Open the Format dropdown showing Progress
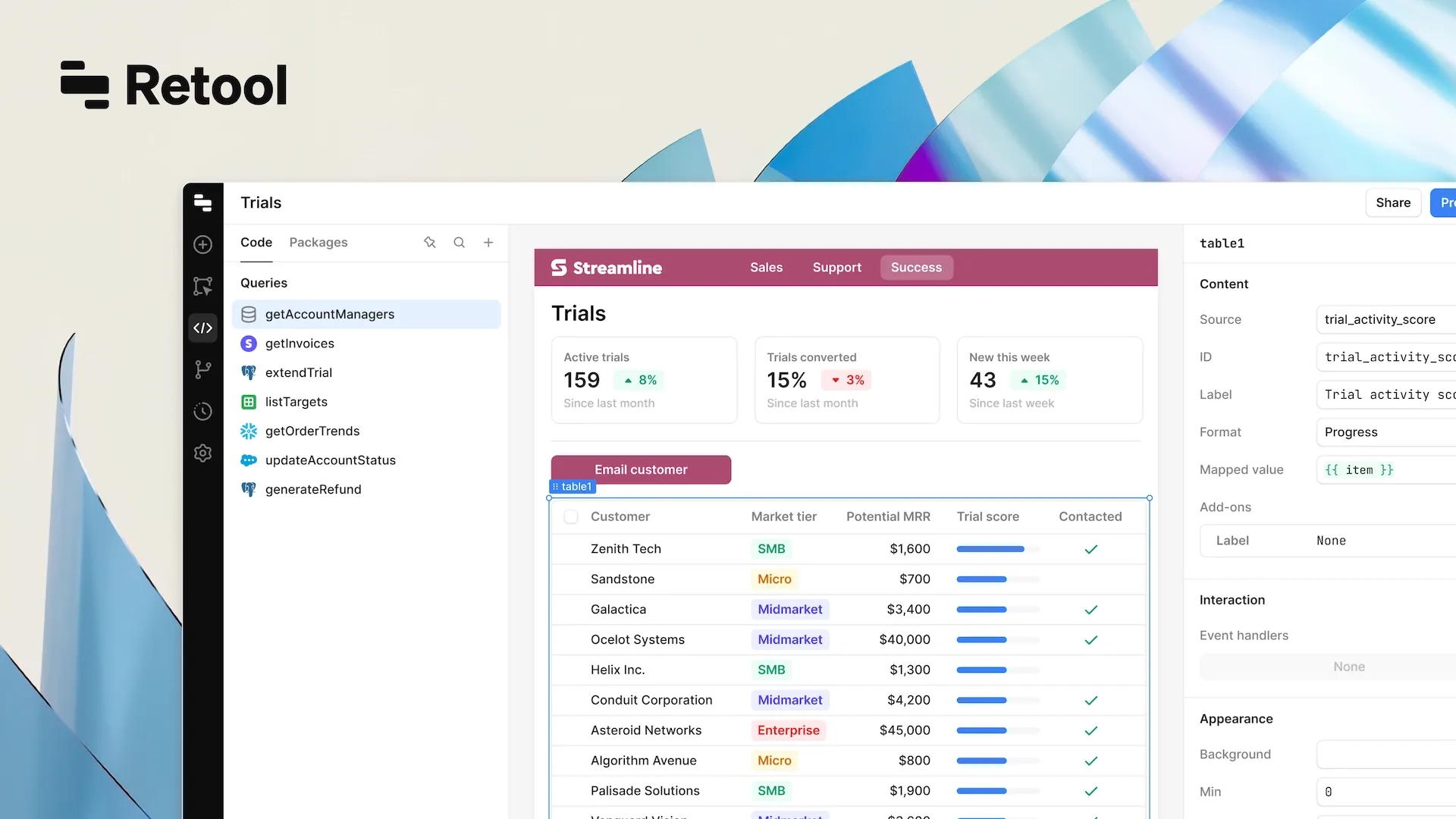The height and width of the screenshot is (819, 1456). [1385, 432]
